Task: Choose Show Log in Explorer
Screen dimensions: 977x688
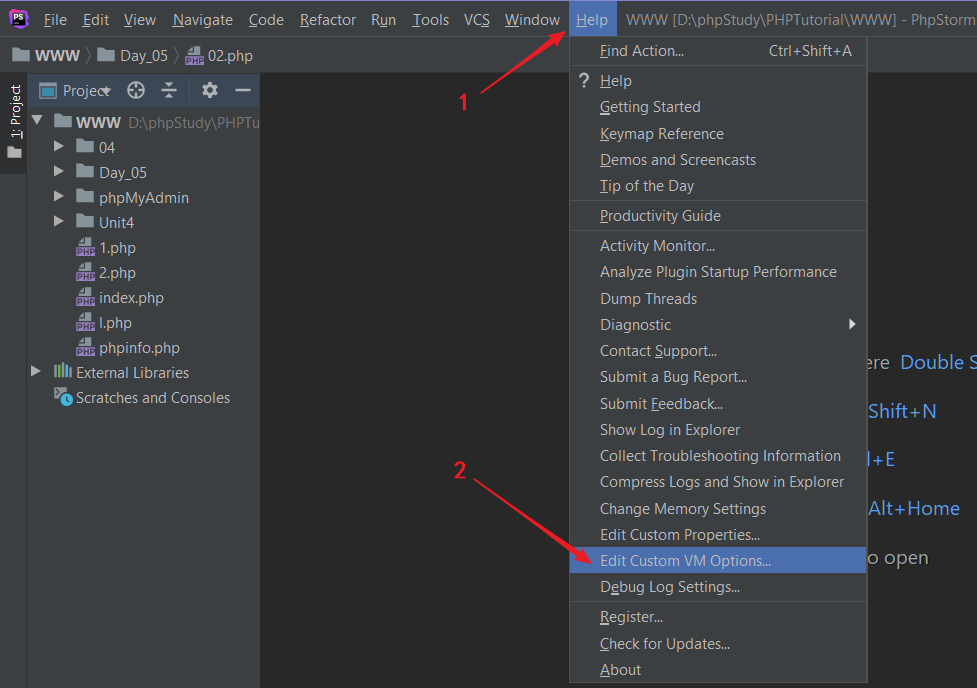Action: pyautogui.click(x=718, y=430)
